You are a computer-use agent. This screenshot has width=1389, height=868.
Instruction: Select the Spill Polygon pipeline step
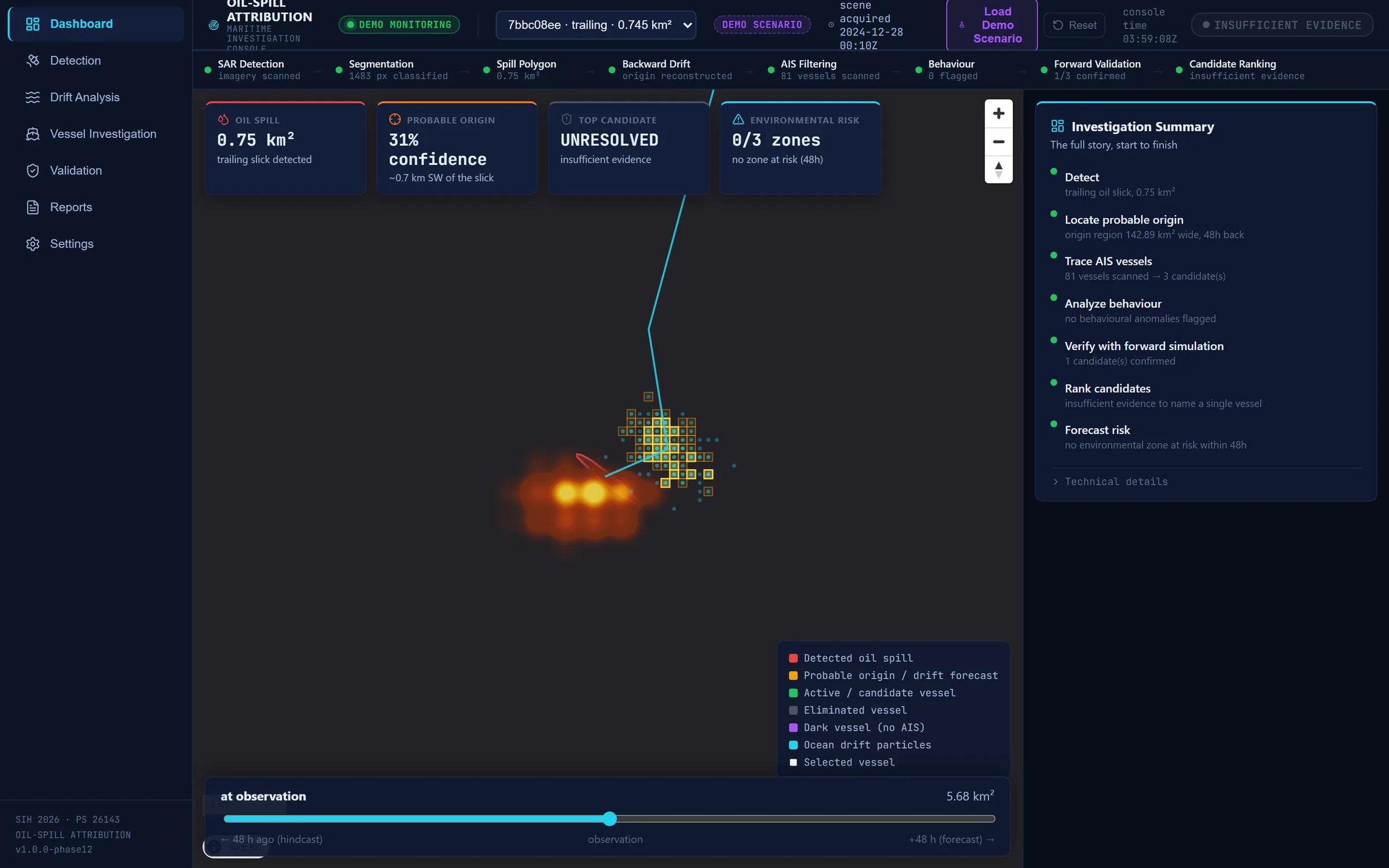(x=520, y=69)
